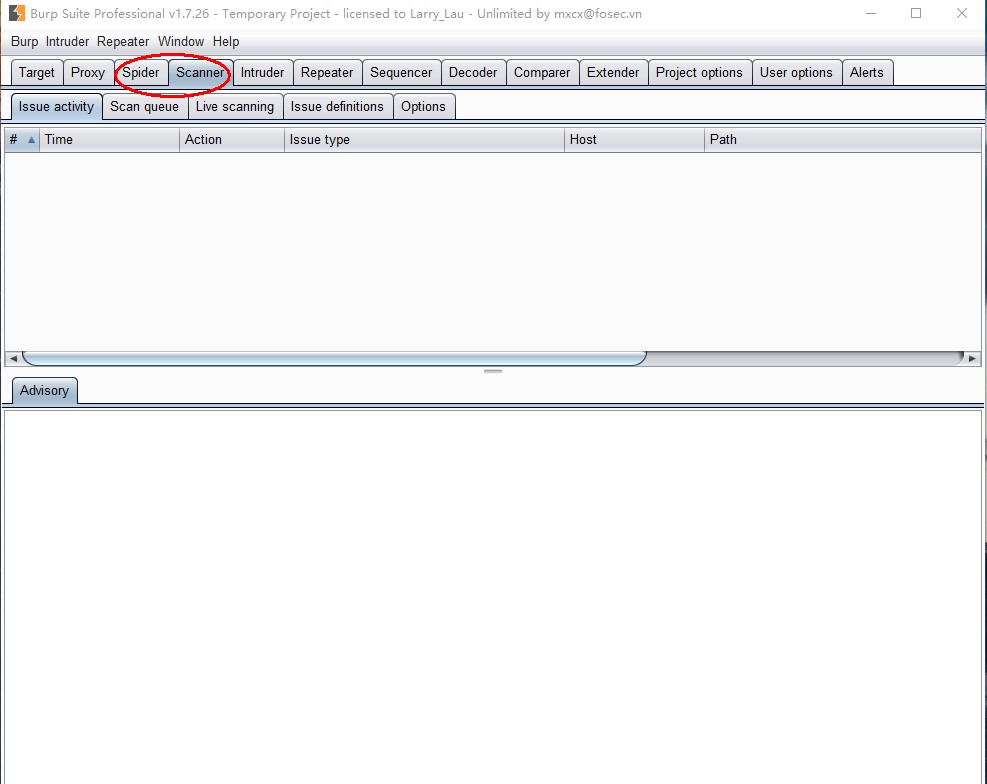This screenshot has width=987, height=784.
Task: Click the issue table horizontal scrollbar thumb
Action: coord(334,358)
